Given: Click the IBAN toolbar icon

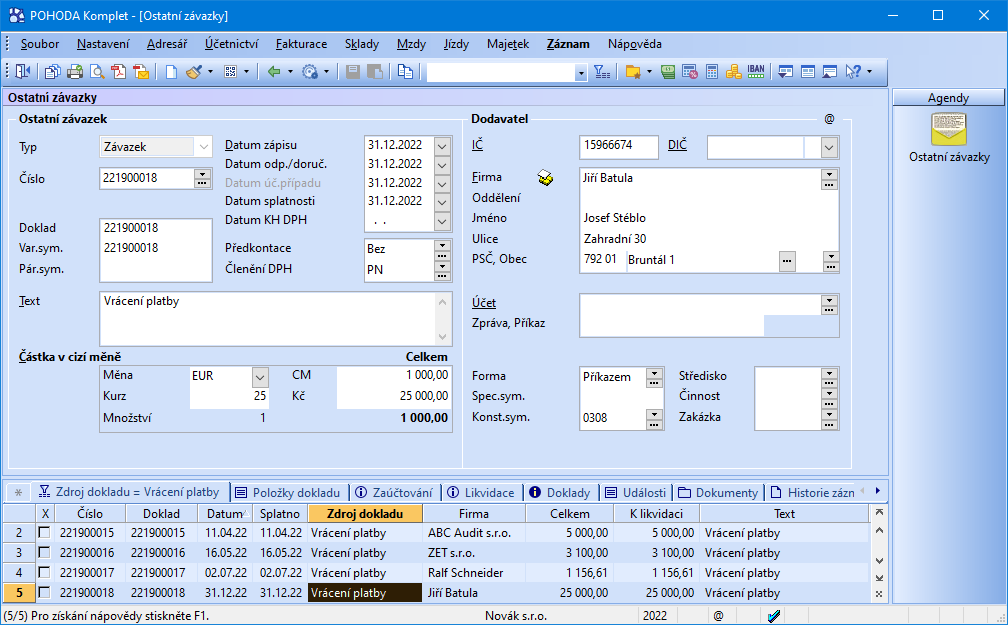Looking at the screenshot, I should pos(756,71).
